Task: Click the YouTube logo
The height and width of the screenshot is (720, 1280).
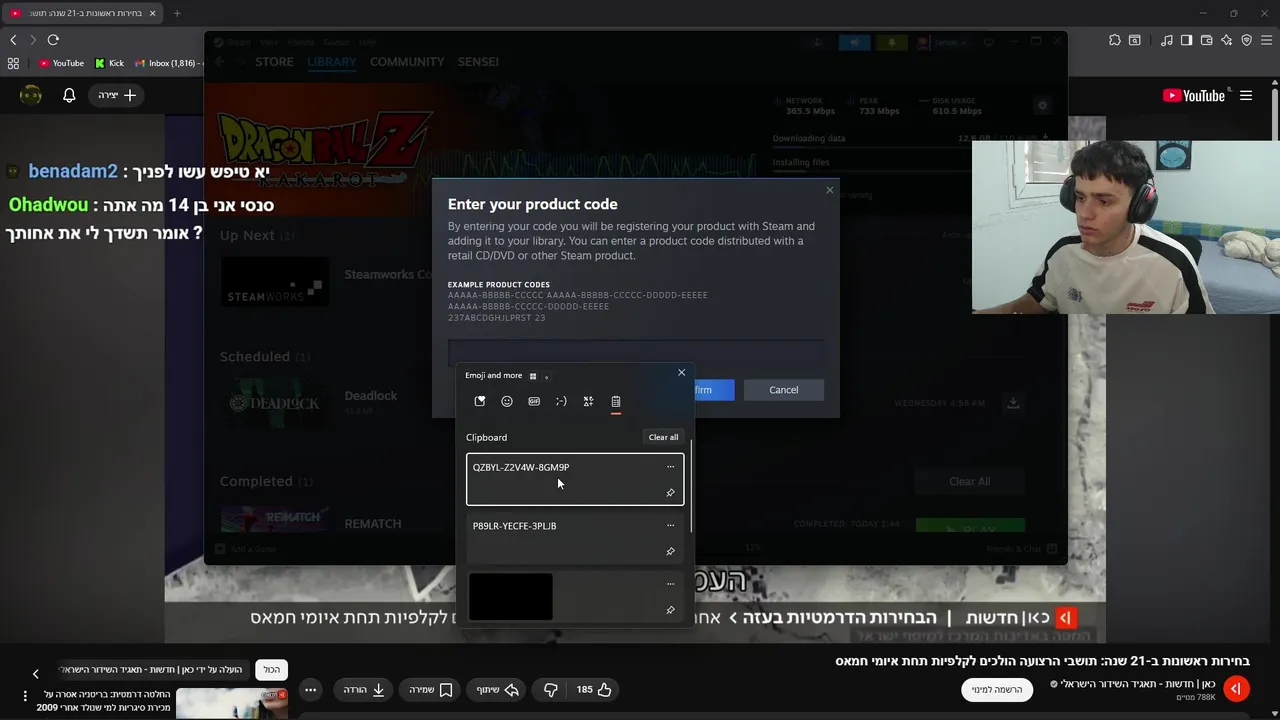Action: tap(1194, 95)
